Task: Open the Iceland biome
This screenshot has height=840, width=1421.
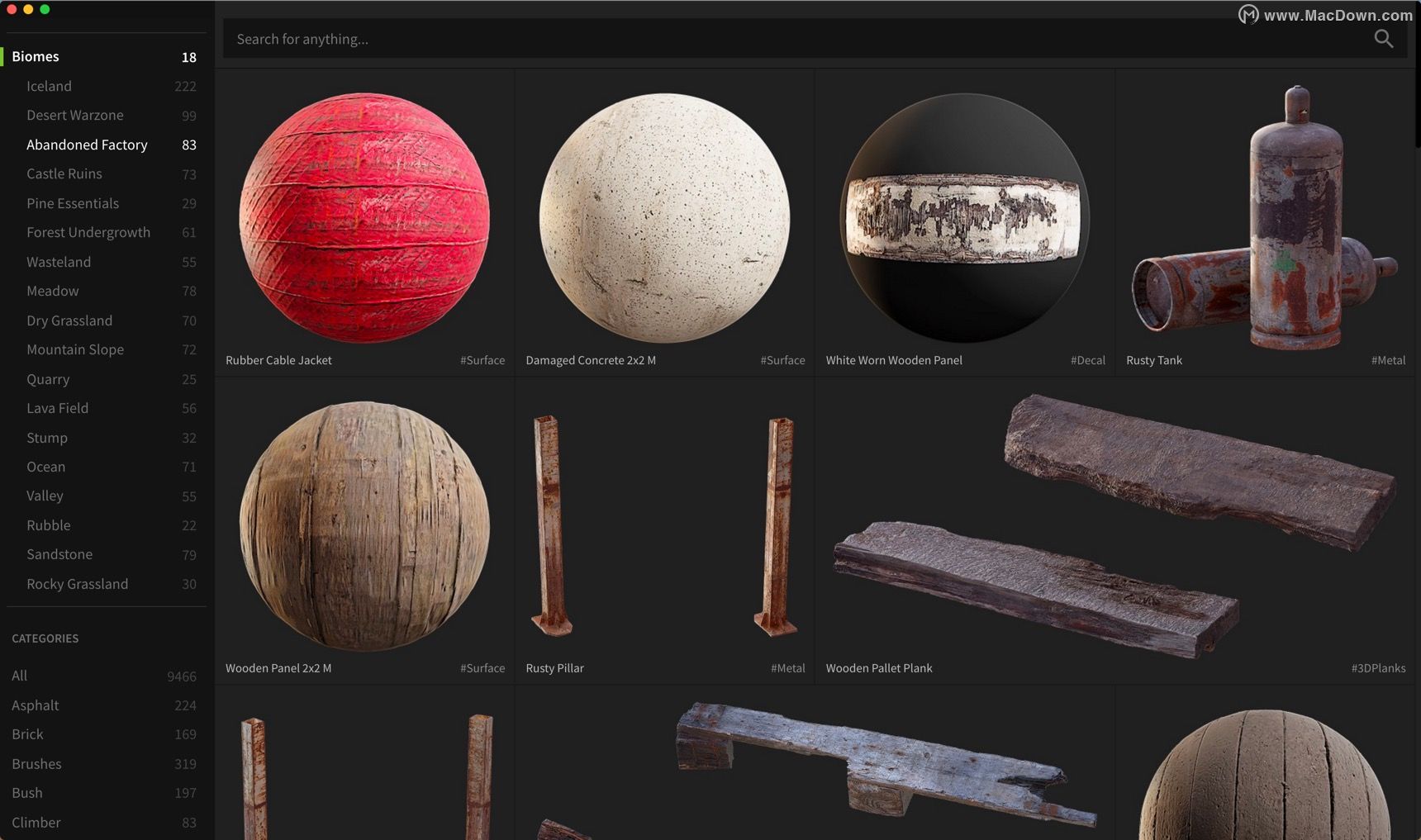Action: point(104,86)
